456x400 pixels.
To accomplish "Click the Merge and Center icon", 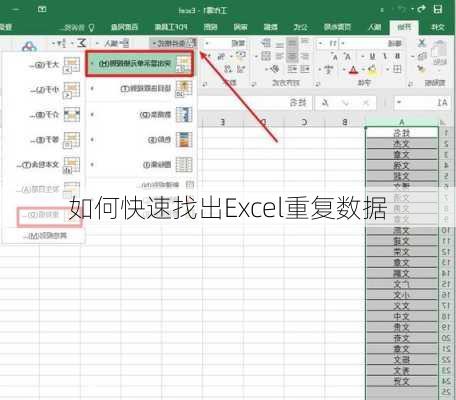I will (265, 55).
